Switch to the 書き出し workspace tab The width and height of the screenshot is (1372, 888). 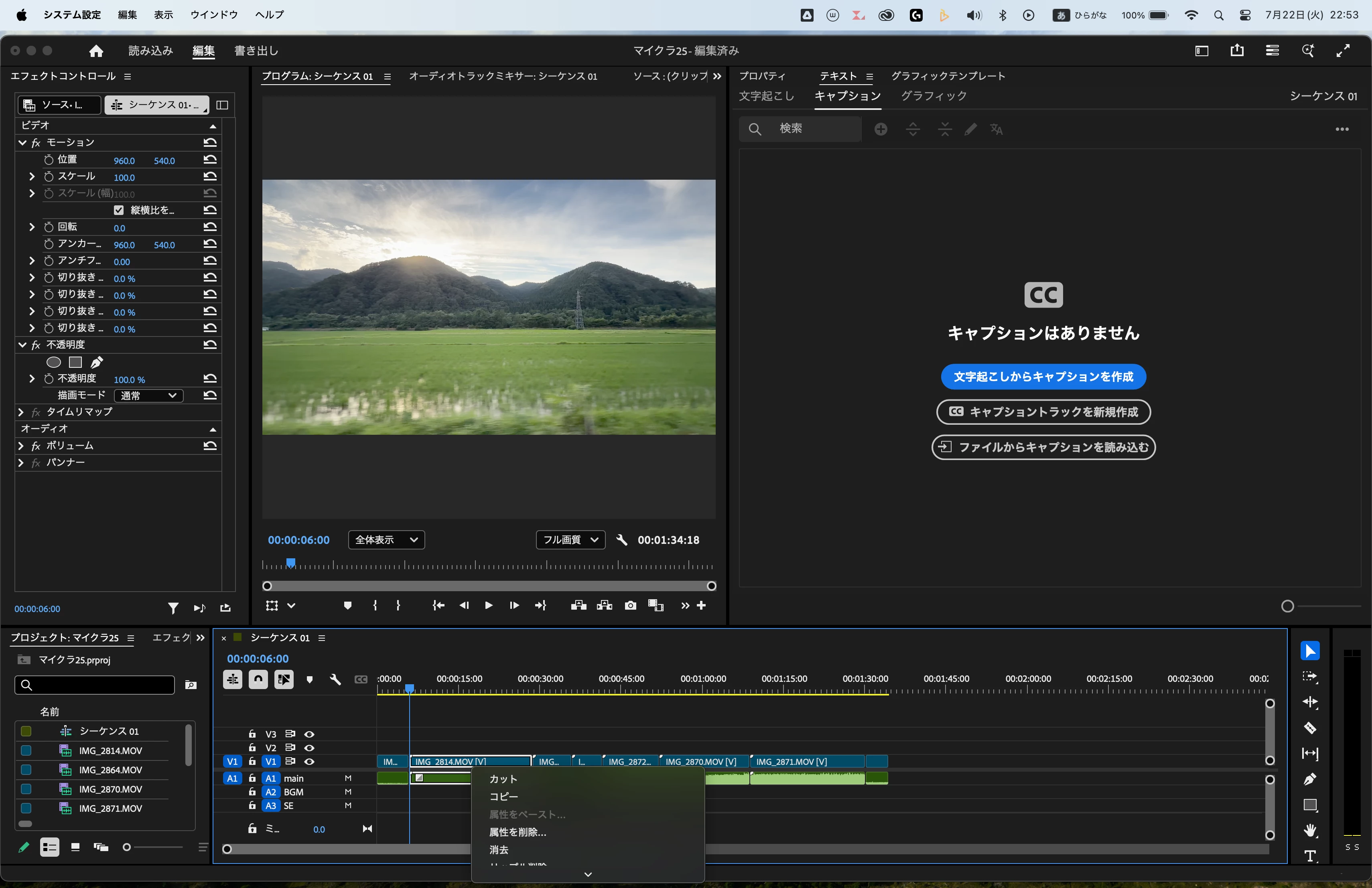point(256,51)
